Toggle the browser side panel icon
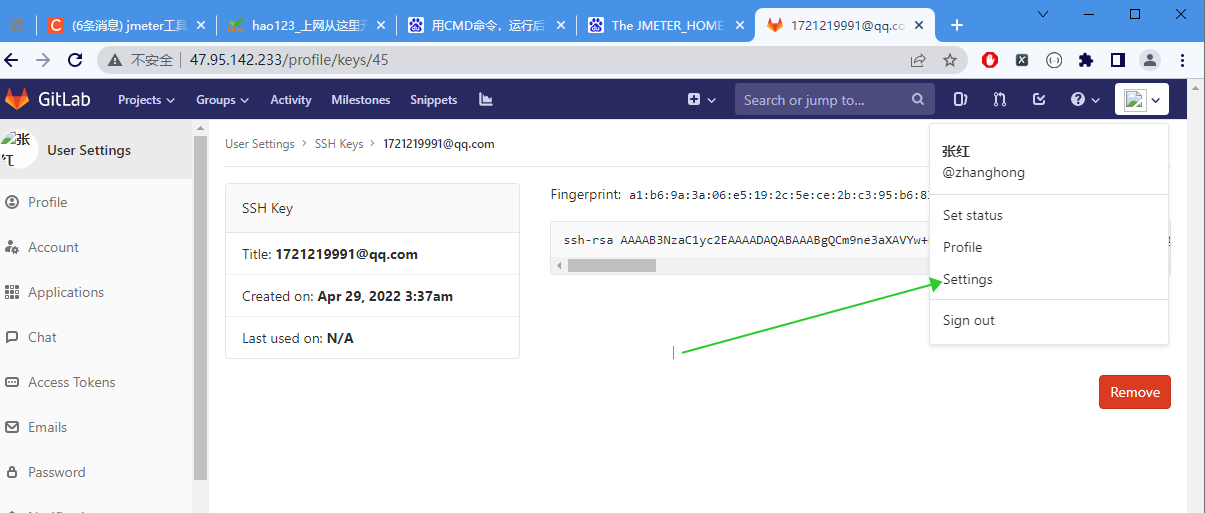The height and width of the screenshot is (513, 1205). point(1118,60)
